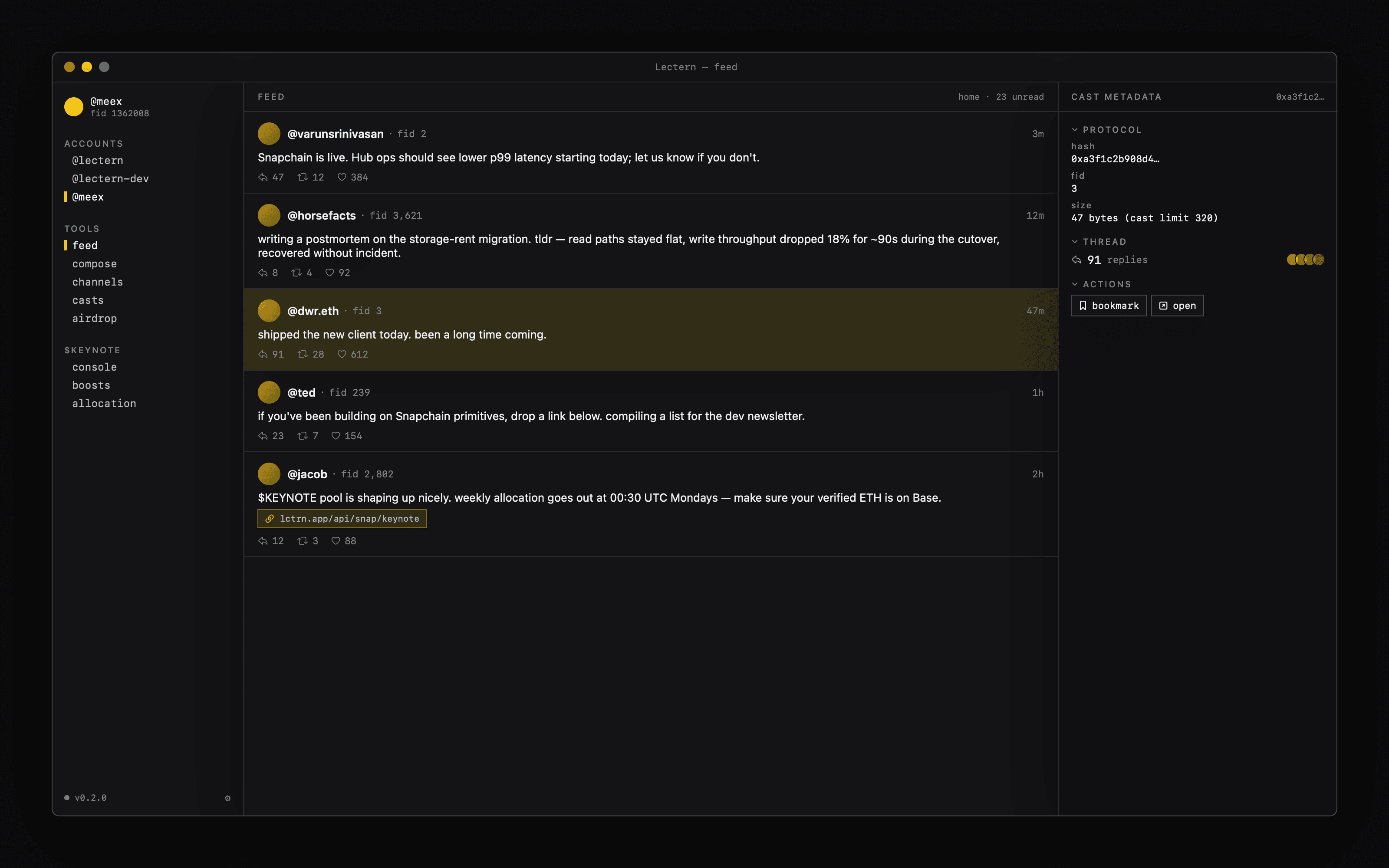This screenshot has height=868, width=1389.
Task: Like the @ted cast with 154 likes
Action: [x=336, y=436]
